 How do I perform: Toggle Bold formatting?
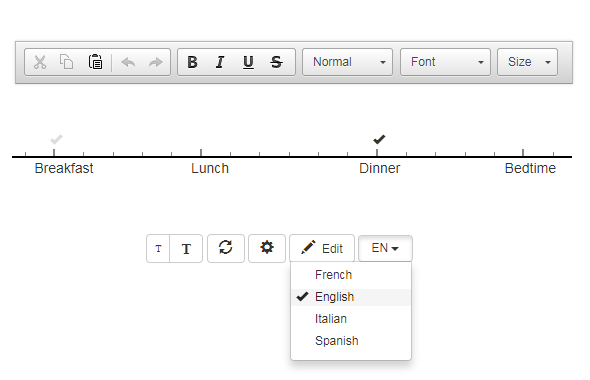192,62
